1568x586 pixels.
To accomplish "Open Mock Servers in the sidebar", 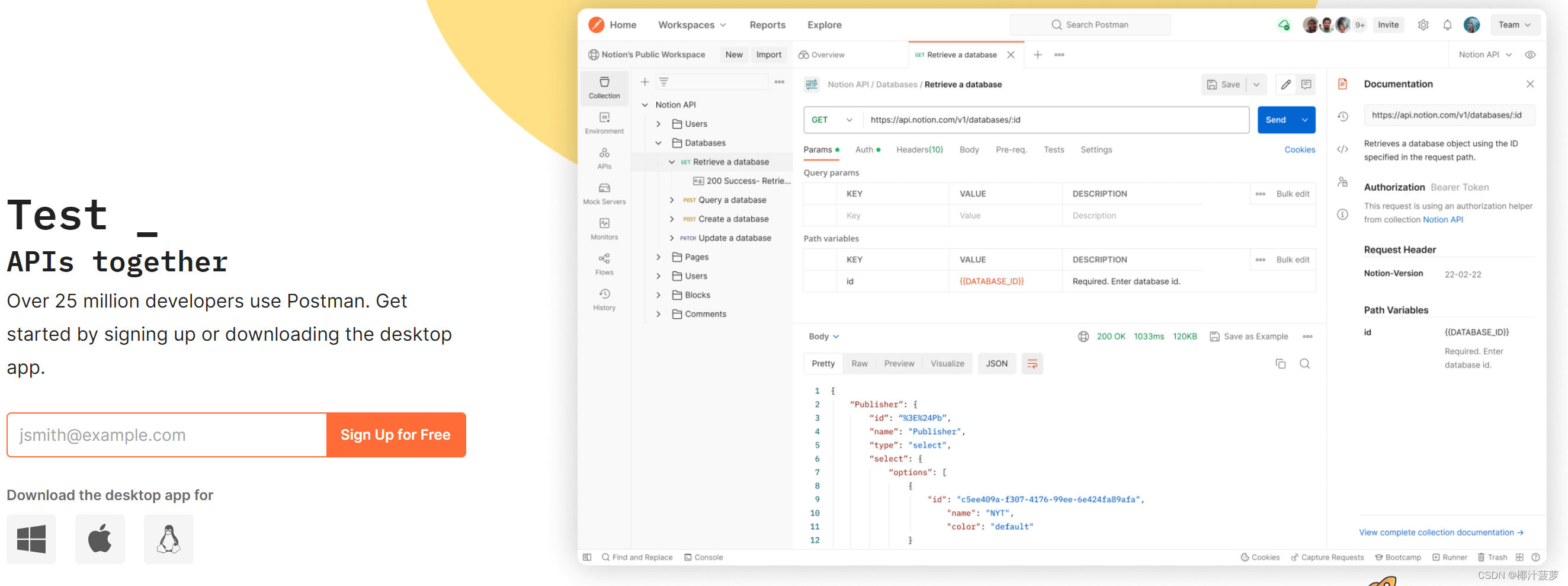I will tap(604, 194).
